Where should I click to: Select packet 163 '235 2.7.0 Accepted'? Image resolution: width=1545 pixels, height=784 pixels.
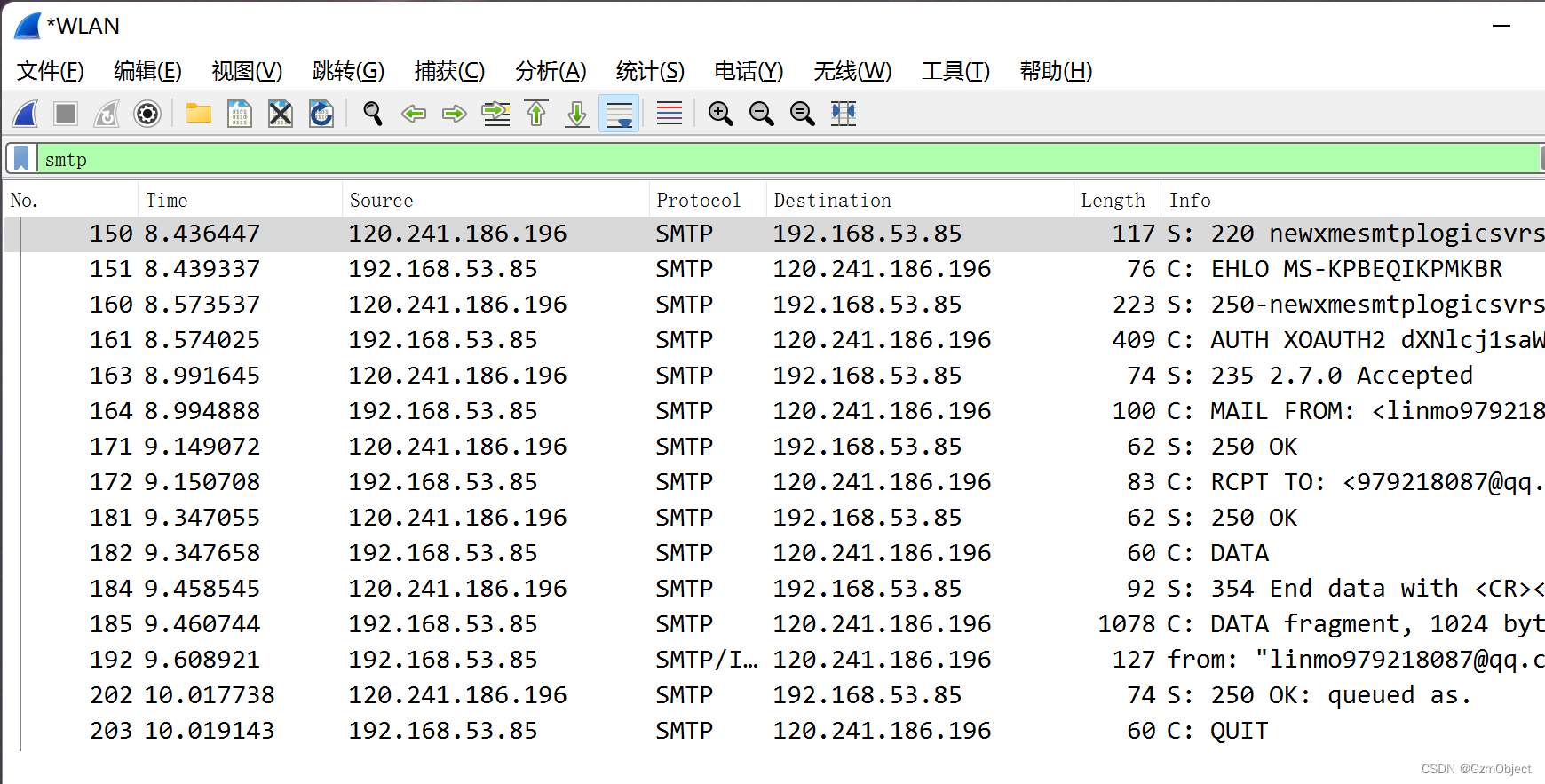pos(773,376)
